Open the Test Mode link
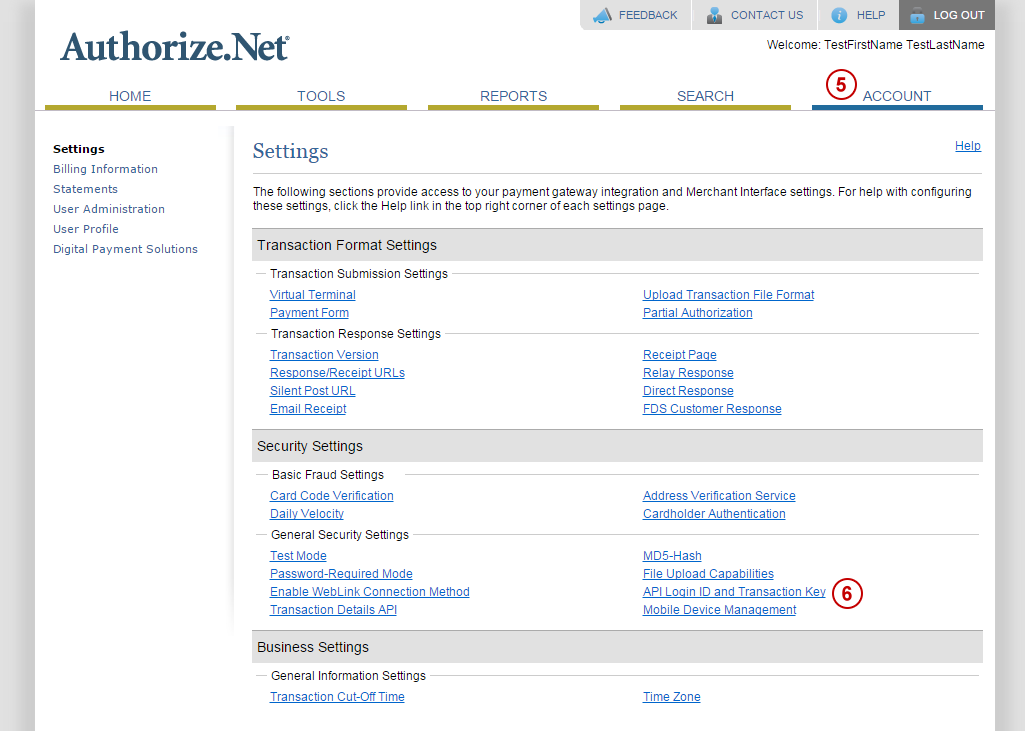This screenshot has height=731, width=1025. coord(298,556)
